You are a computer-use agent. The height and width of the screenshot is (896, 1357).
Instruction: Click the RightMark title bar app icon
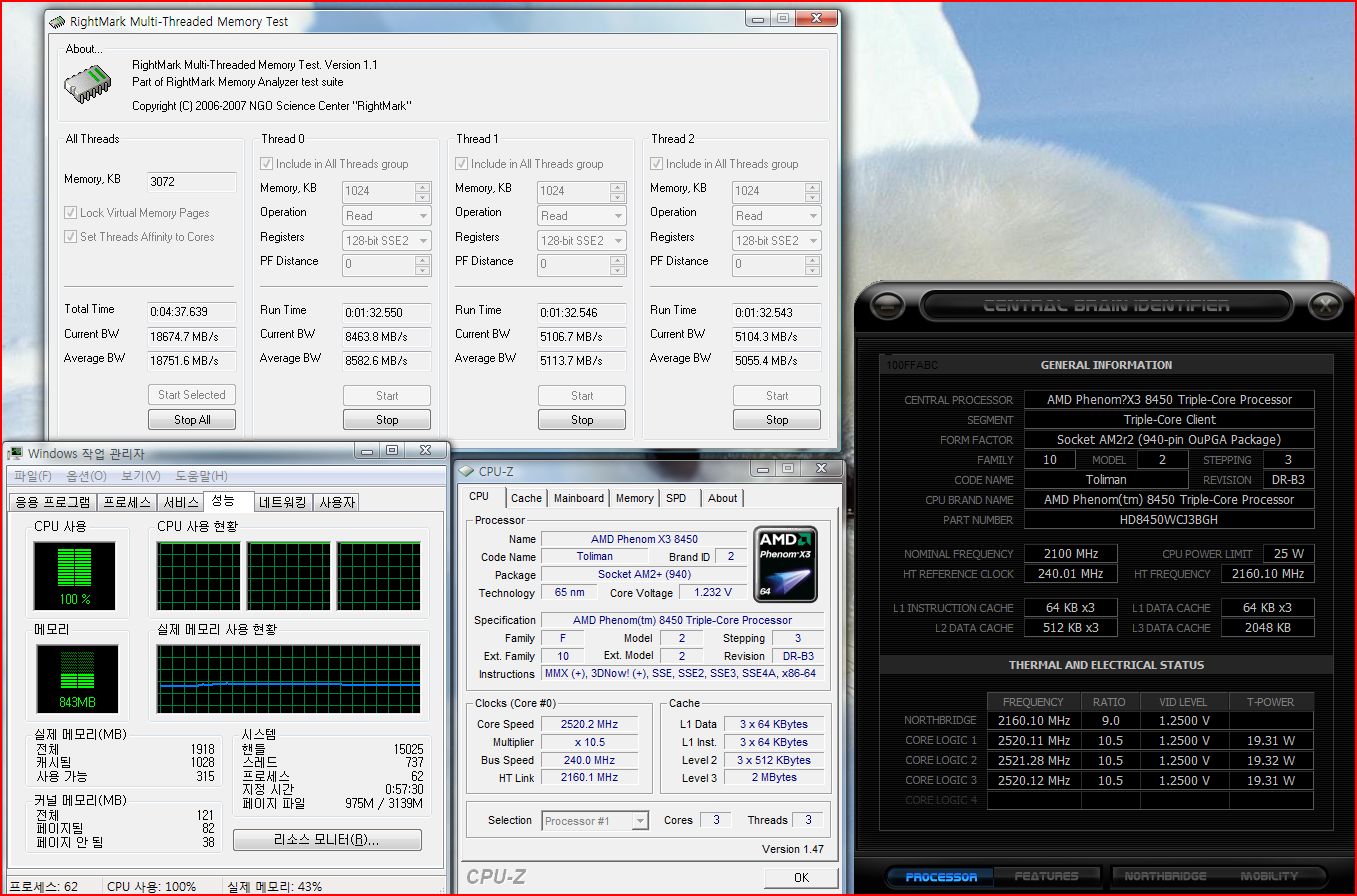(x=58, y=20)
